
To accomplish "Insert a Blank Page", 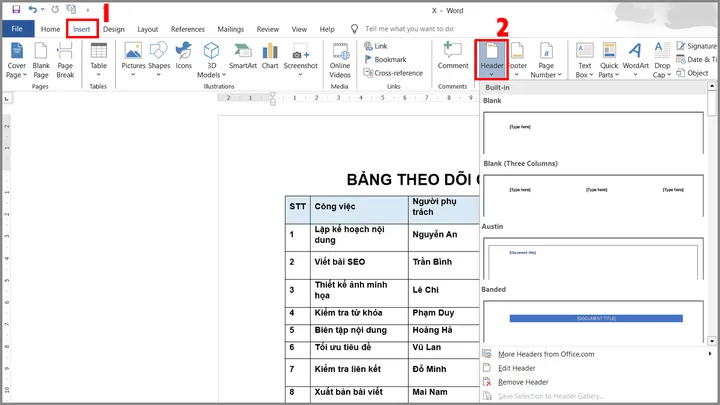I will (41, 60).
